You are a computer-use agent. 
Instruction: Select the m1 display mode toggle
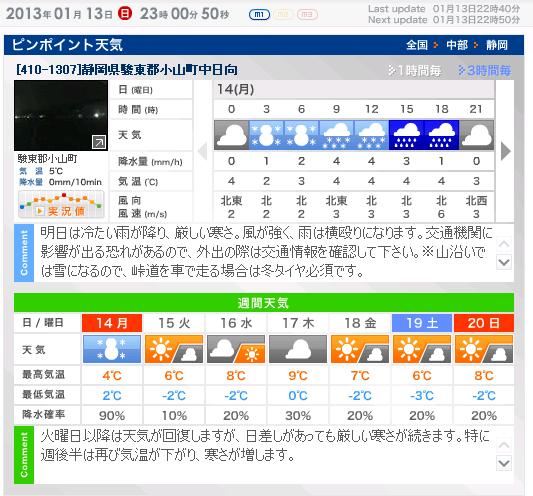(259, 15)
